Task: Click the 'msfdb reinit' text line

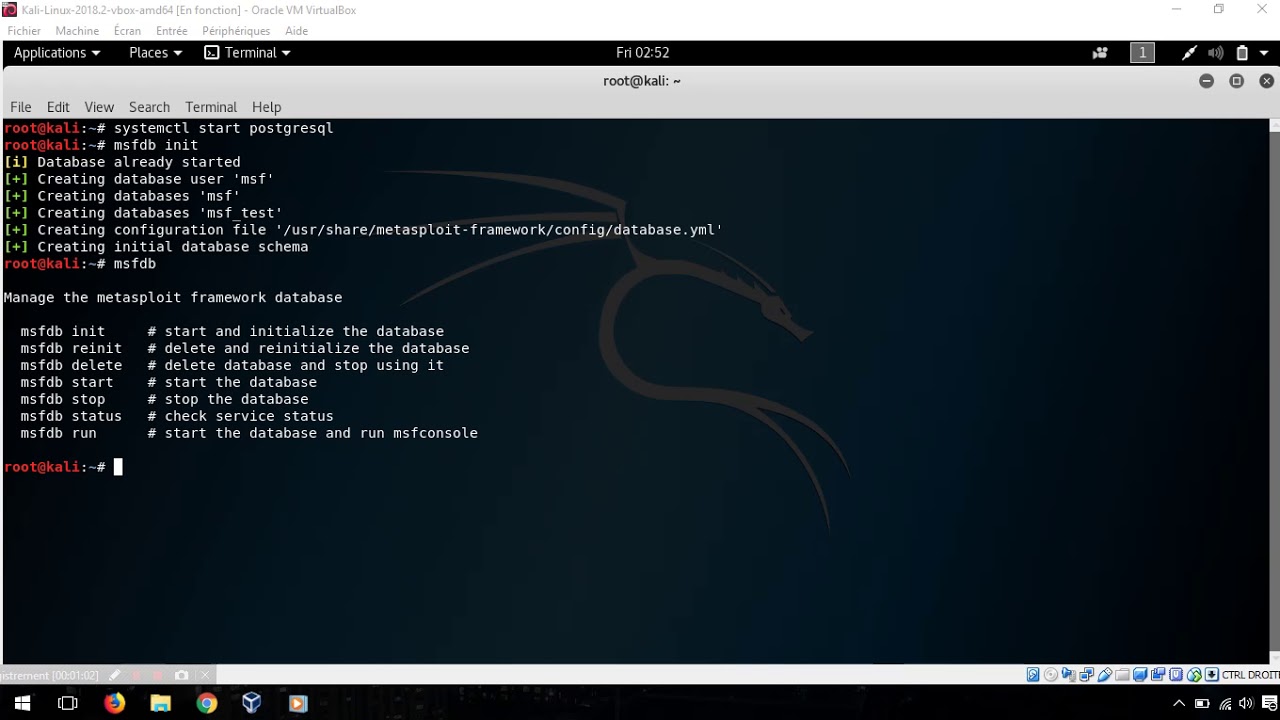Action: (x=71, y=348)
